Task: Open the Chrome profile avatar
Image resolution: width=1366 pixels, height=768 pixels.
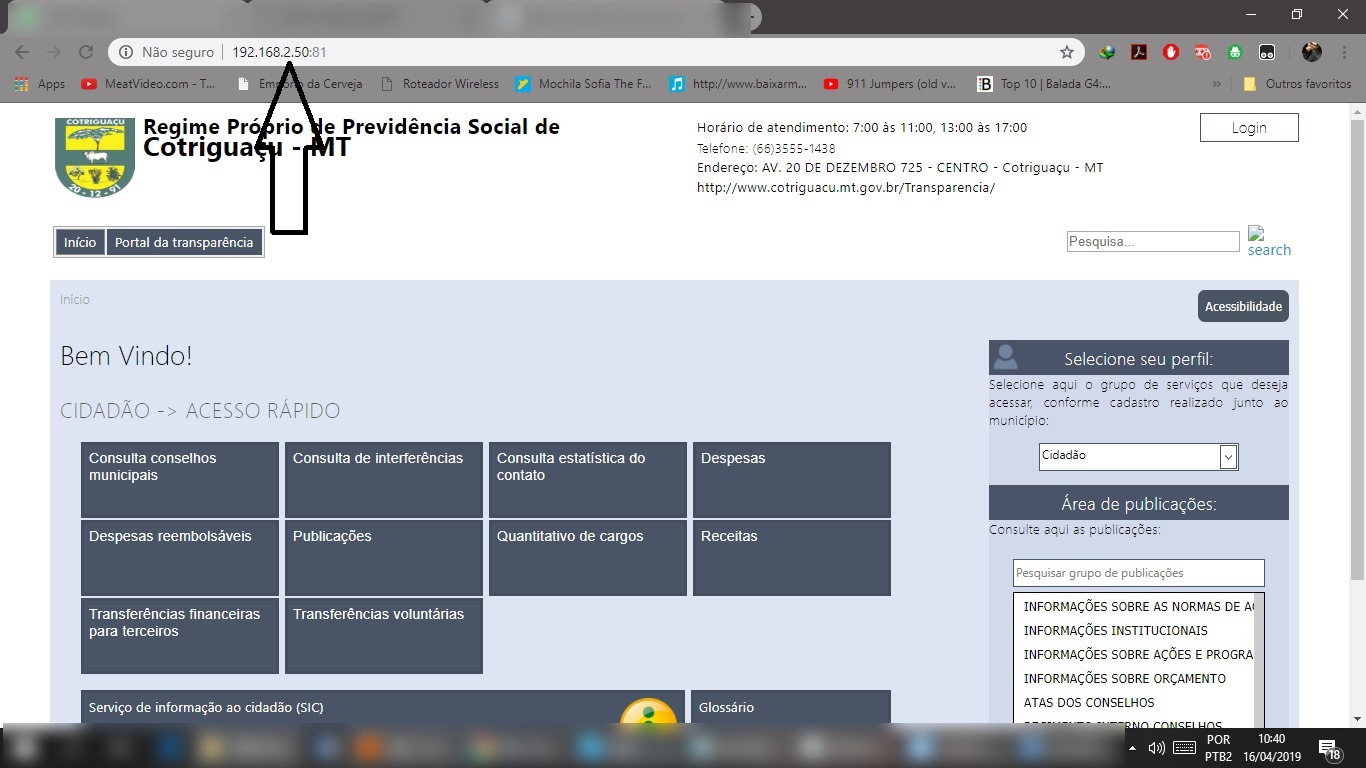Action: (x=1312, y=52)
